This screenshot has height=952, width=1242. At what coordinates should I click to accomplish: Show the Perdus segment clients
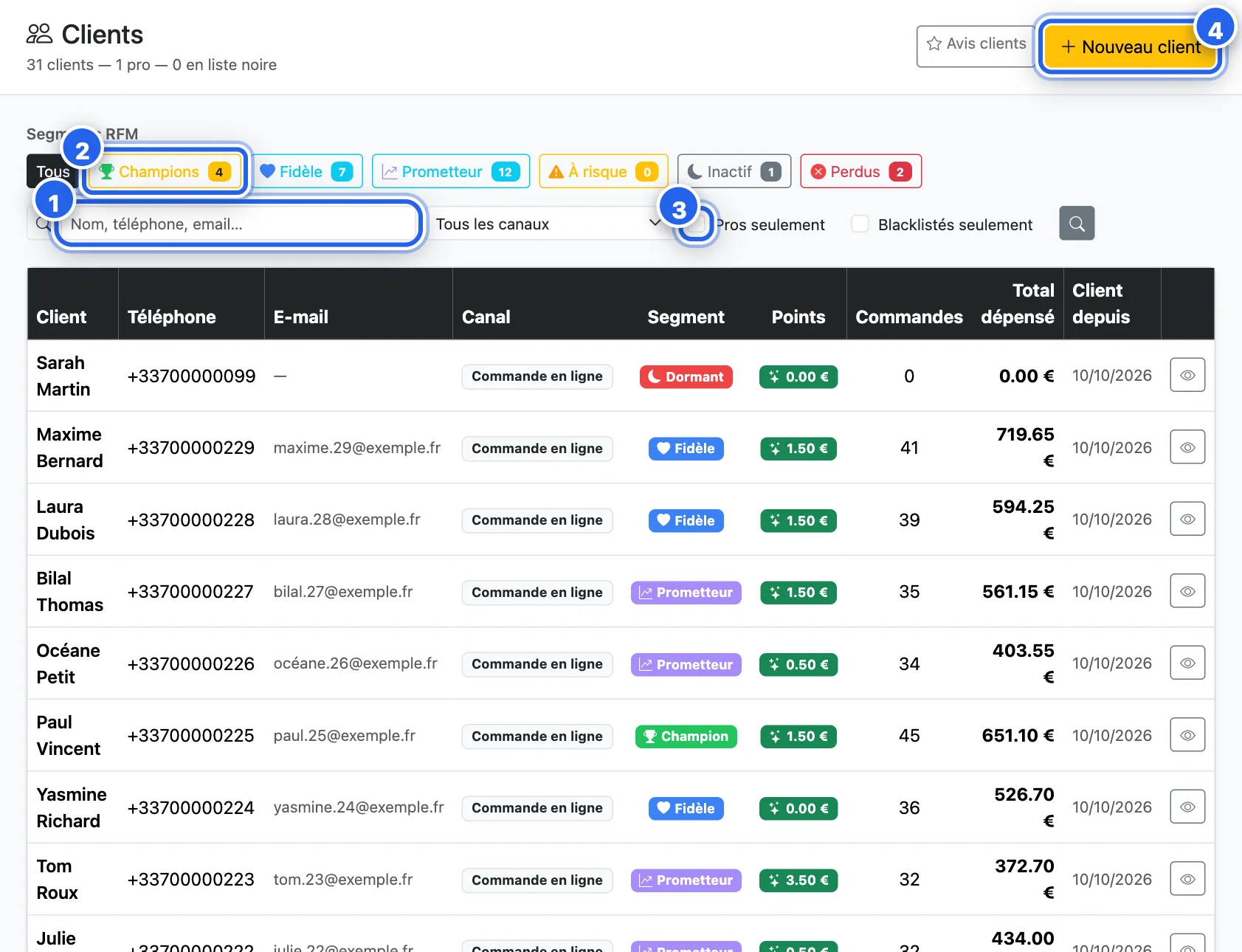point(860,171)
